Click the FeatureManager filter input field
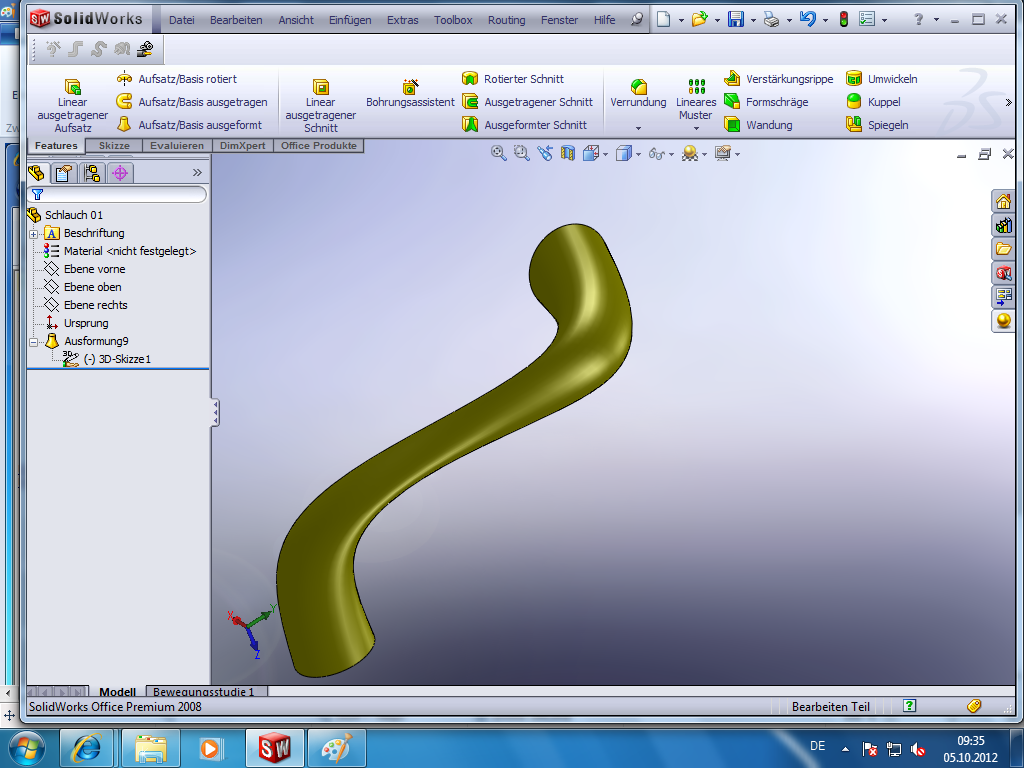The width and height of the screenshot is (1024, 768). coord(118,194)
